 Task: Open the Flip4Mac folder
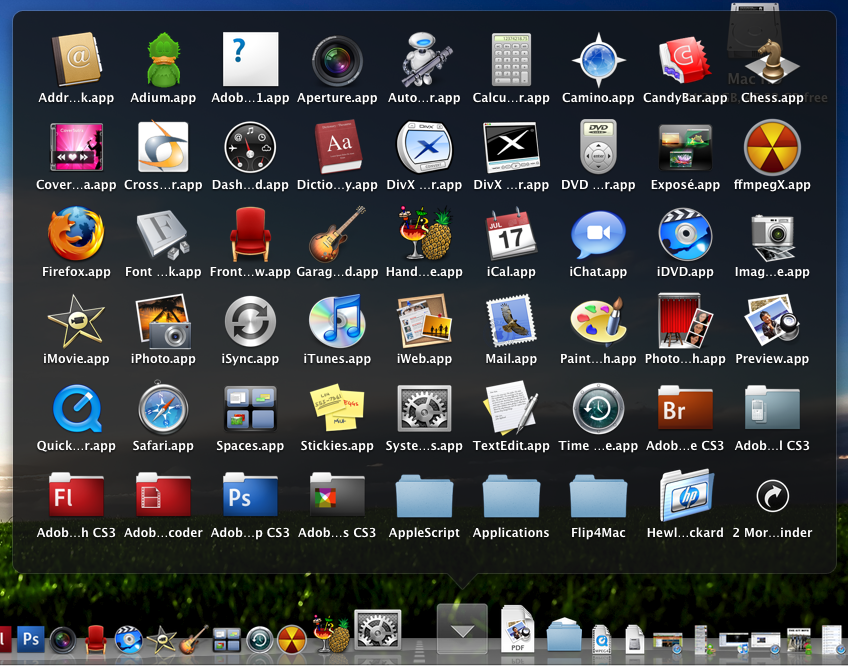click(x=598, y=496)
